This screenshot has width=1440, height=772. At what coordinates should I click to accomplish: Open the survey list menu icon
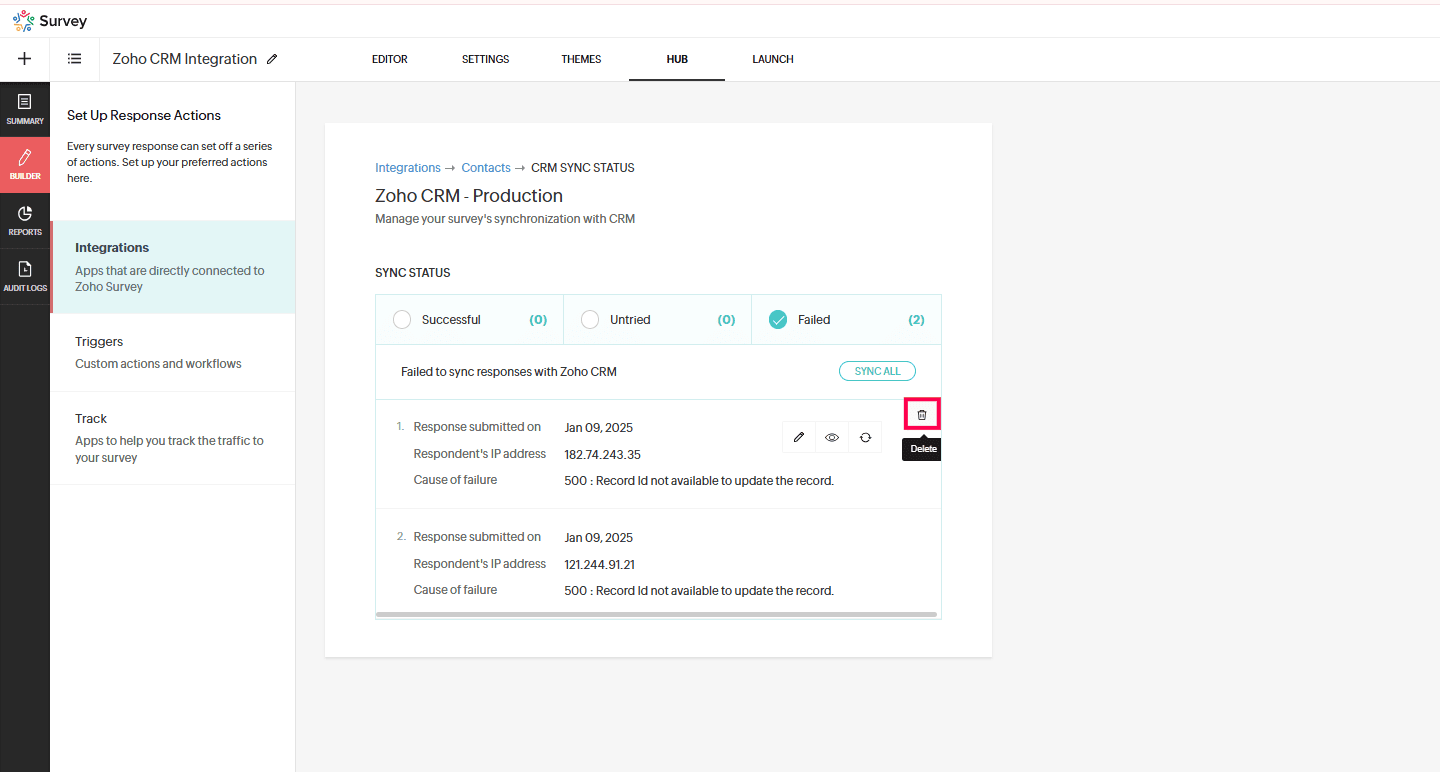click(74, 59)
